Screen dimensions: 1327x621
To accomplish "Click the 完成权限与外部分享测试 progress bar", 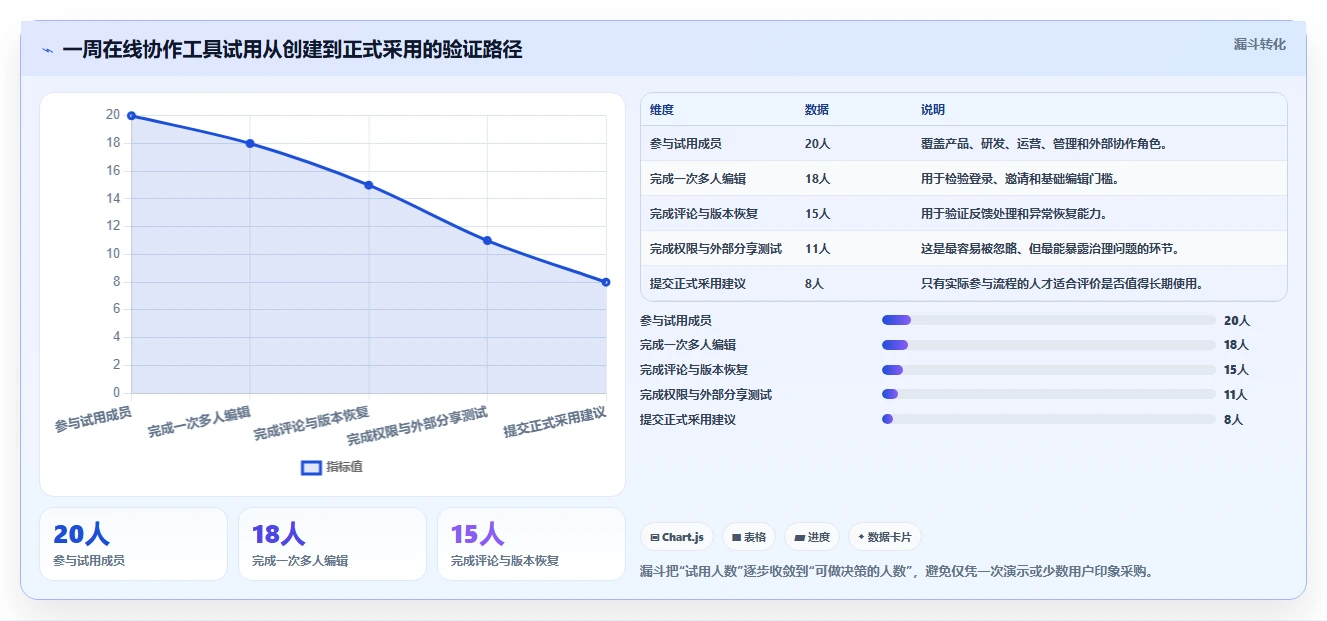I will pos(1048,395).
